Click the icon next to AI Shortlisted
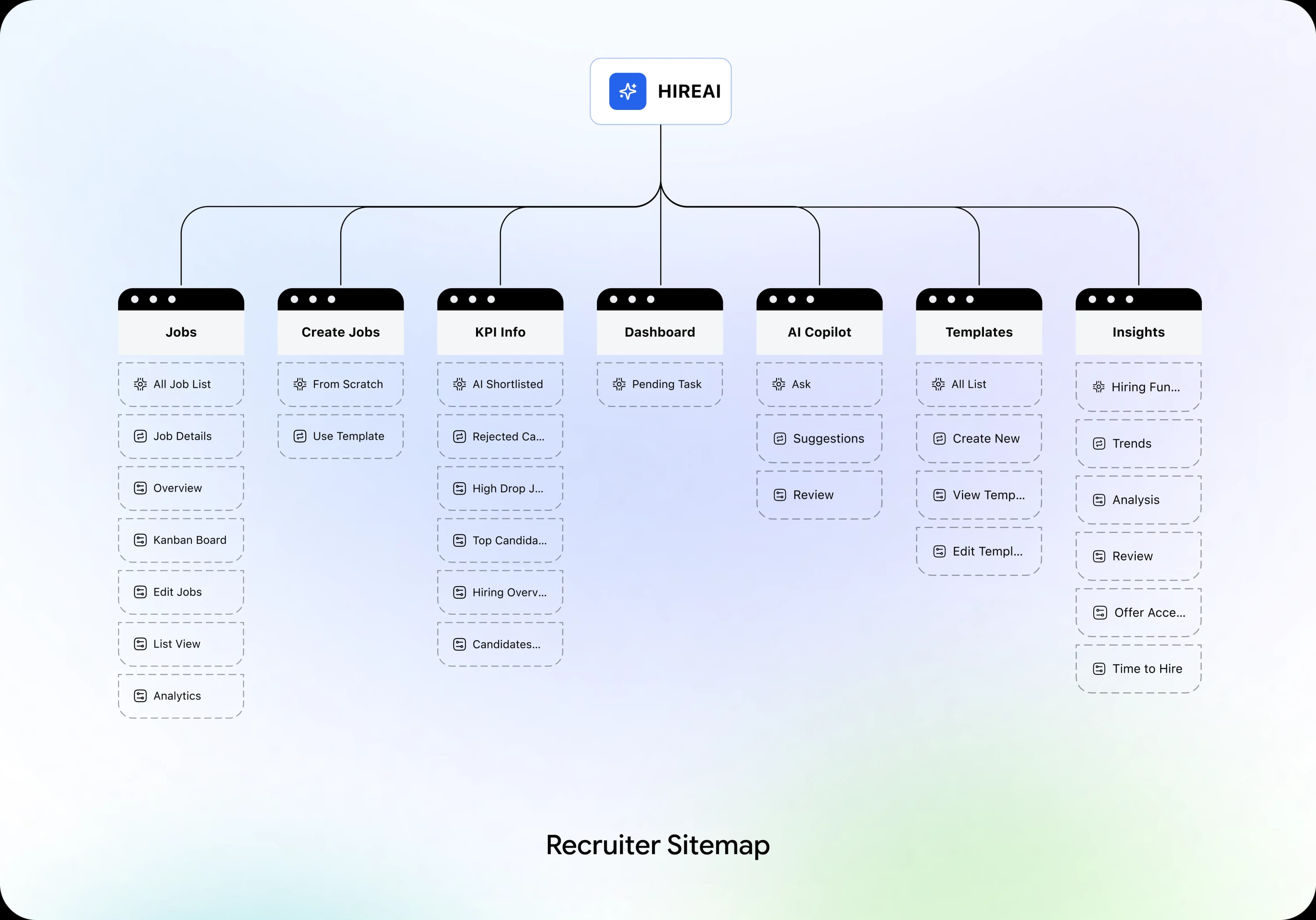This screenshot has height=920, width=1316. (x=460, y=384)
